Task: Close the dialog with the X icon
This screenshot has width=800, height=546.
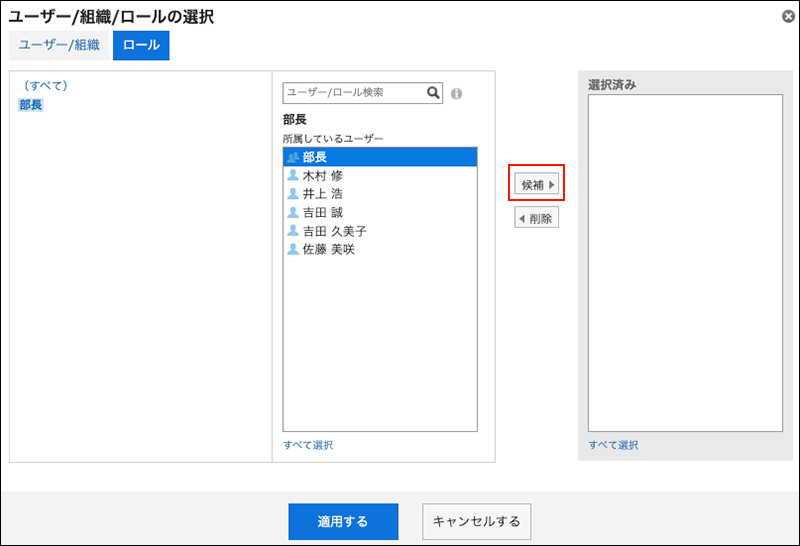Action: tap(788, 17)
